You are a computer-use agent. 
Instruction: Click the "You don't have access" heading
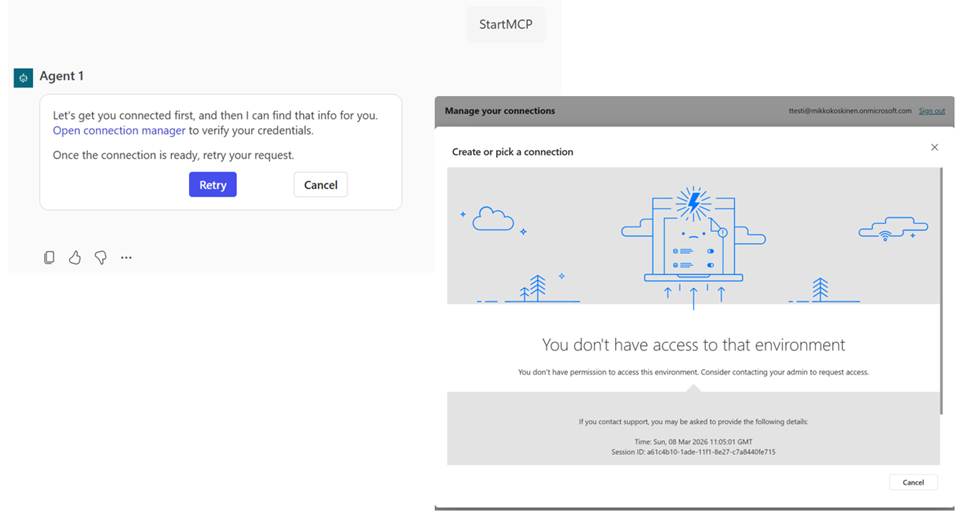tap(693, 345)
